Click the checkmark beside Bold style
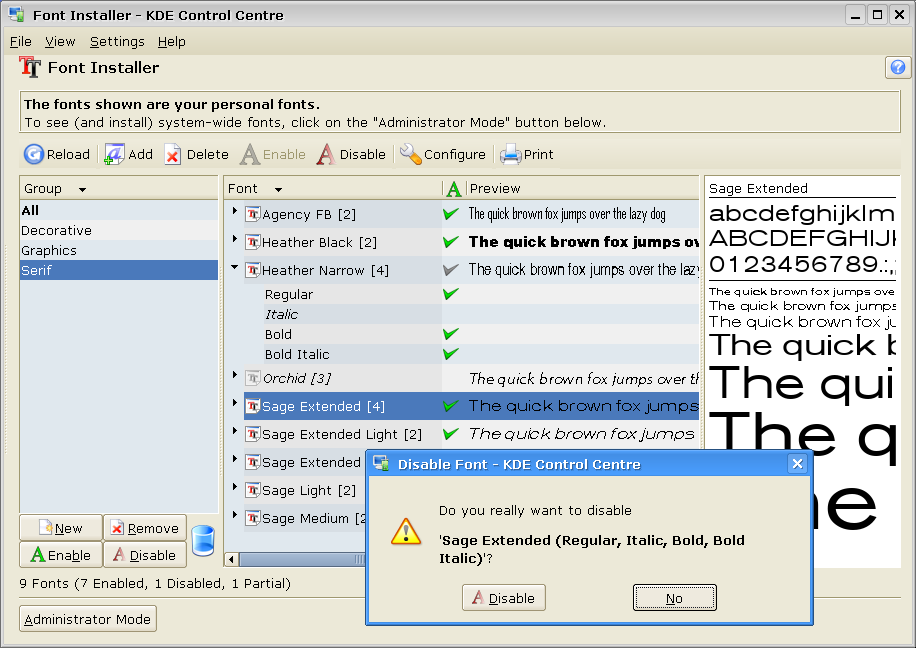 pos(450,334)
